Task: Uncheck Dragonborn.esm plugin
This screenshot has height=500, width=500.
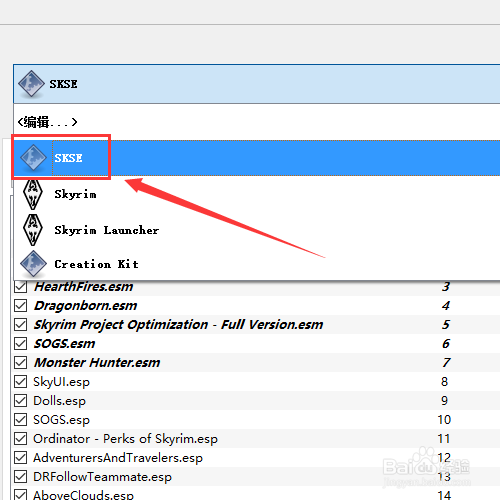Action: (21, 305)
